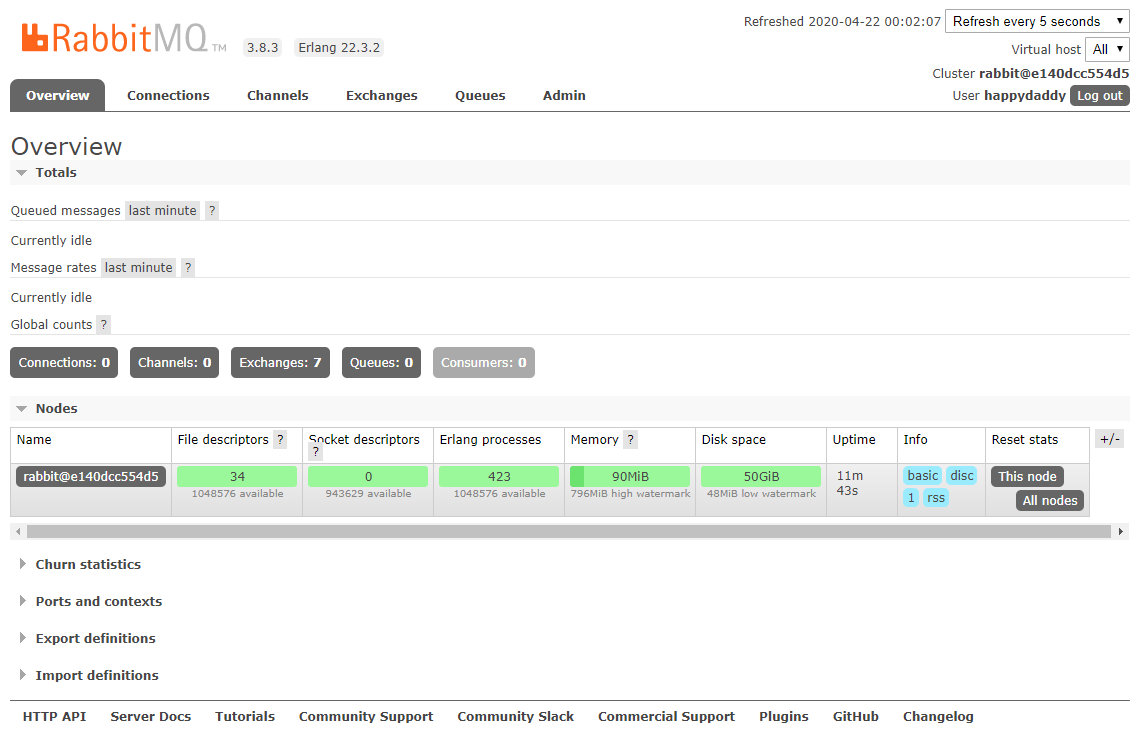Open help for Socket descriptors column

pyautogui.click(x=316, y=451)
